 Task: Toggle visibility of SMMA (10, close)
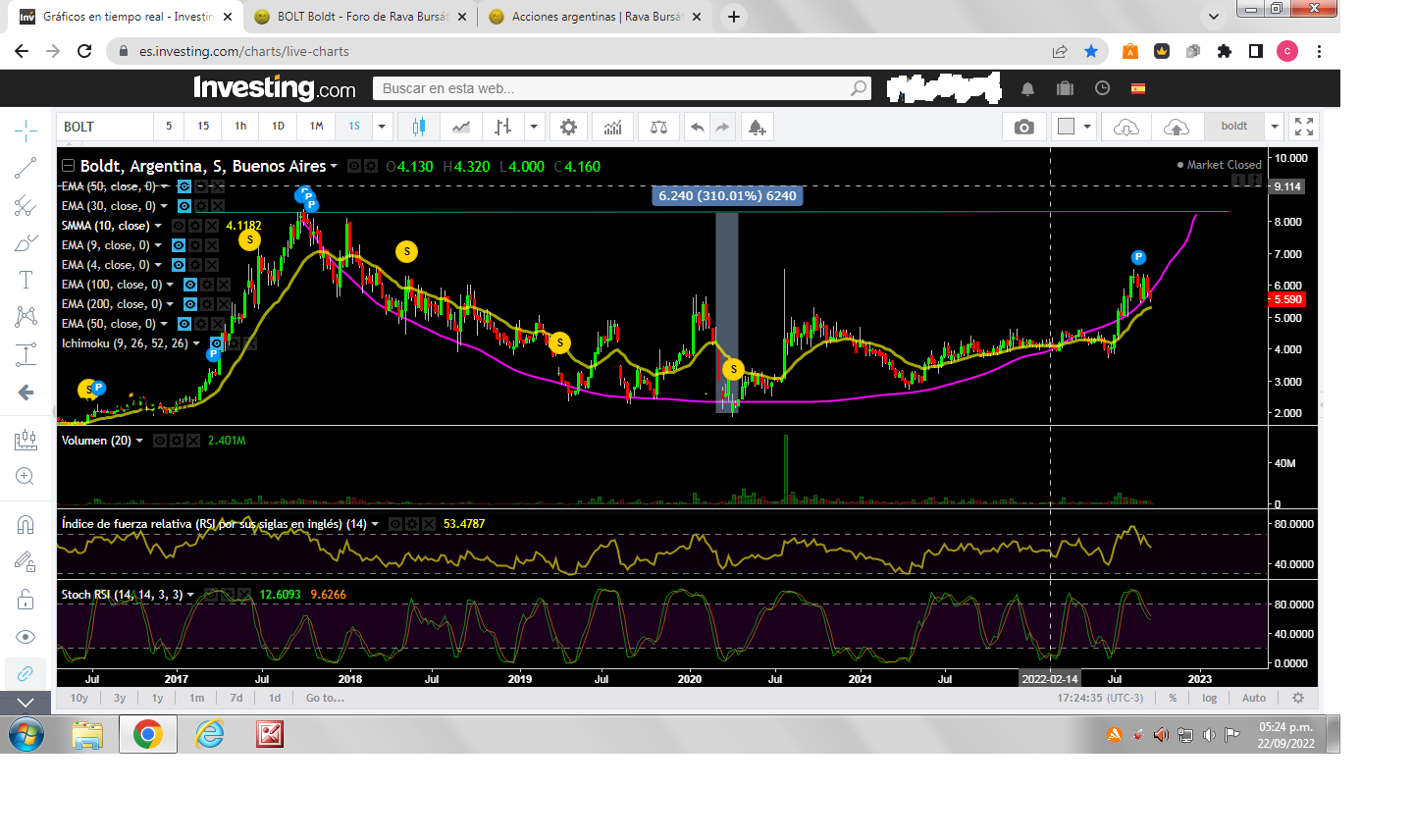pos(178,226)
